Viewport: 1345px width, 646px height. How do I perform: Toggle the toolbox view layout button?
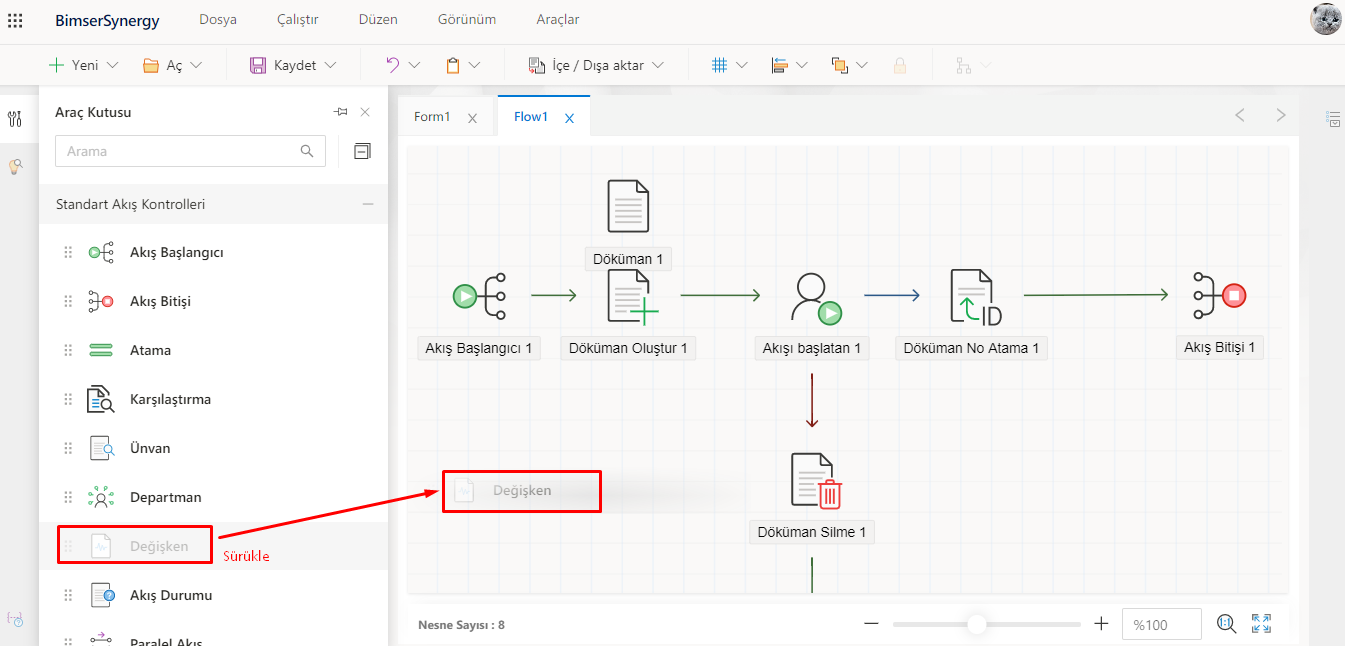[362, 151]
